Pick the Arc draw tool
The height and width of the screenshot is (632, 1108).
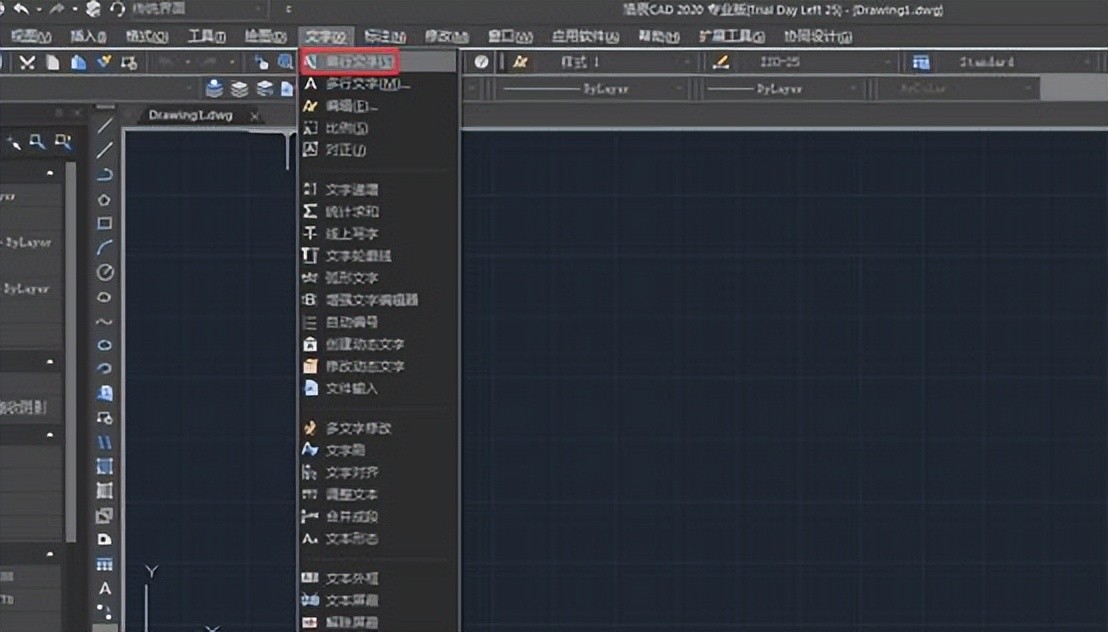point(104,247)
